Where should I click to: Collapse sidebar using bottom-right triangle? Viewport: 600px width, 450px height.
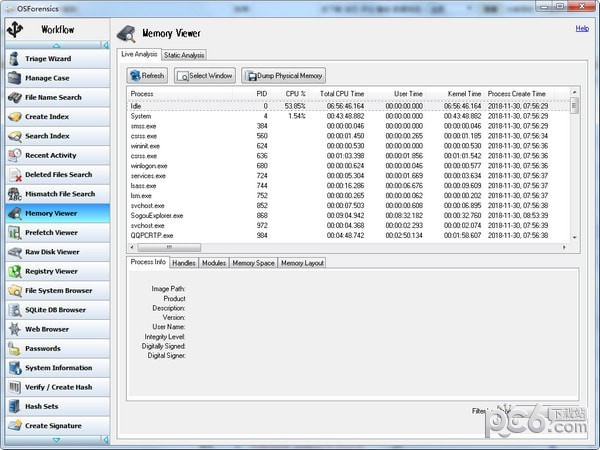pos(105,440)
